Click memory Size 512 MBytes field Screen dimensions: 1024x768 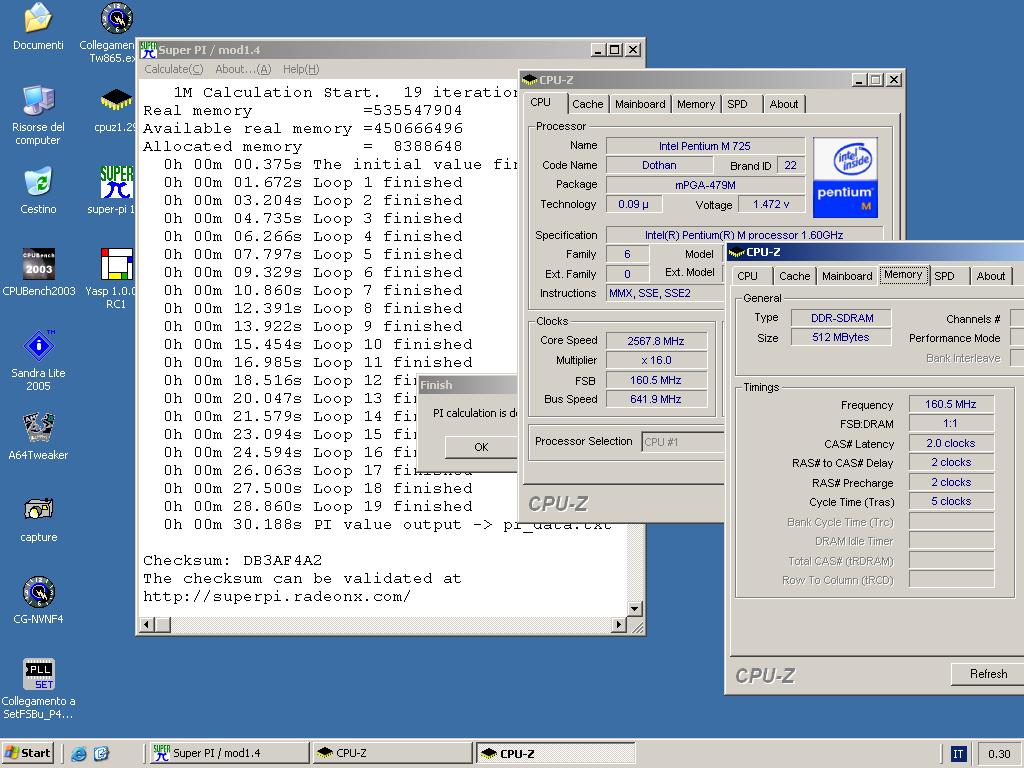point(841,337)
